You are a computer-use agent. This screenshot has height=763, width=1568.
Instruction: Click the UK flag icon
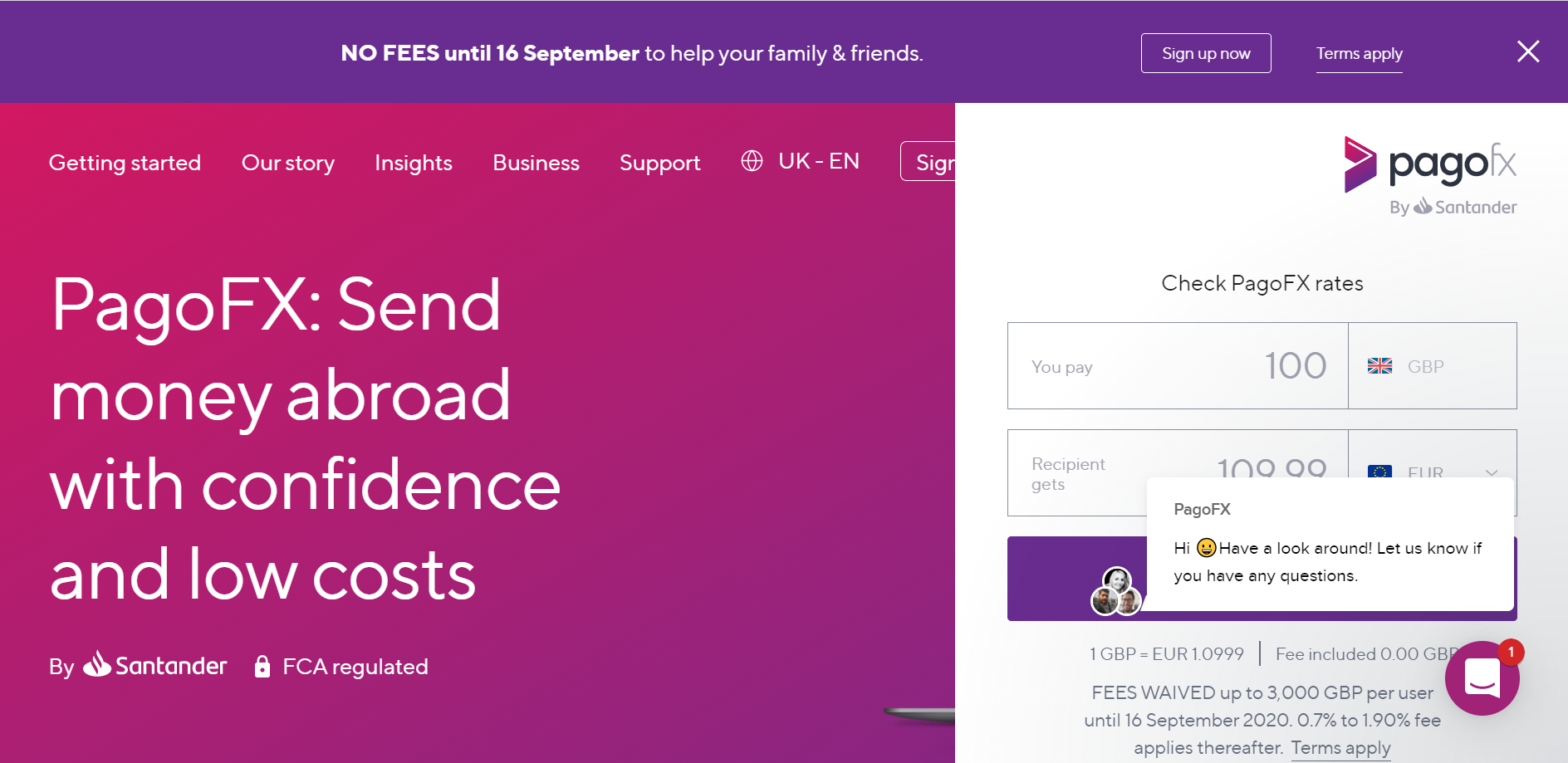(x=1379, y=366)
